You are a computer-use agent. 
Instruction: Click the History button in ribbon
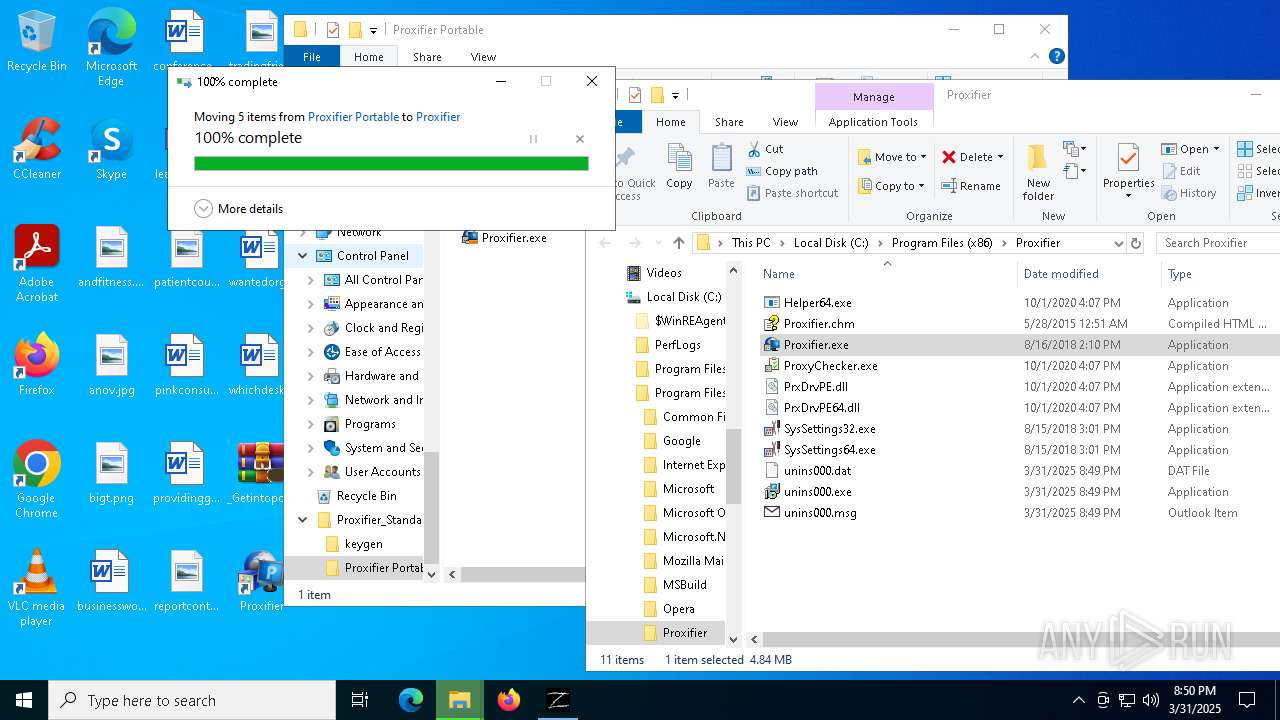[1189, 193]
